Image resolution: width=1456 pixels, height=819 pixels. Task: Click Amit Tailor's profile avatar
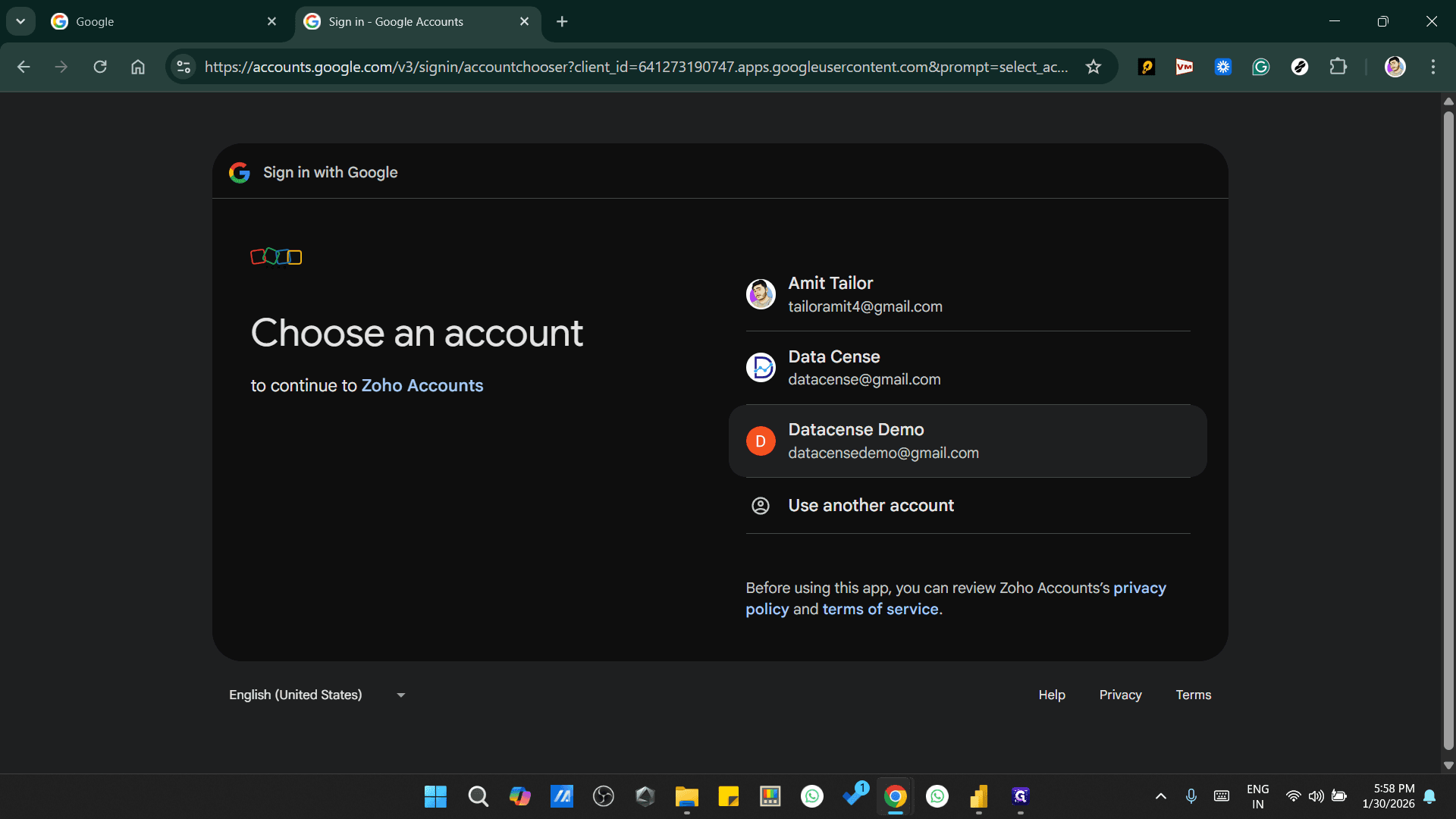[x=761, y=294]
